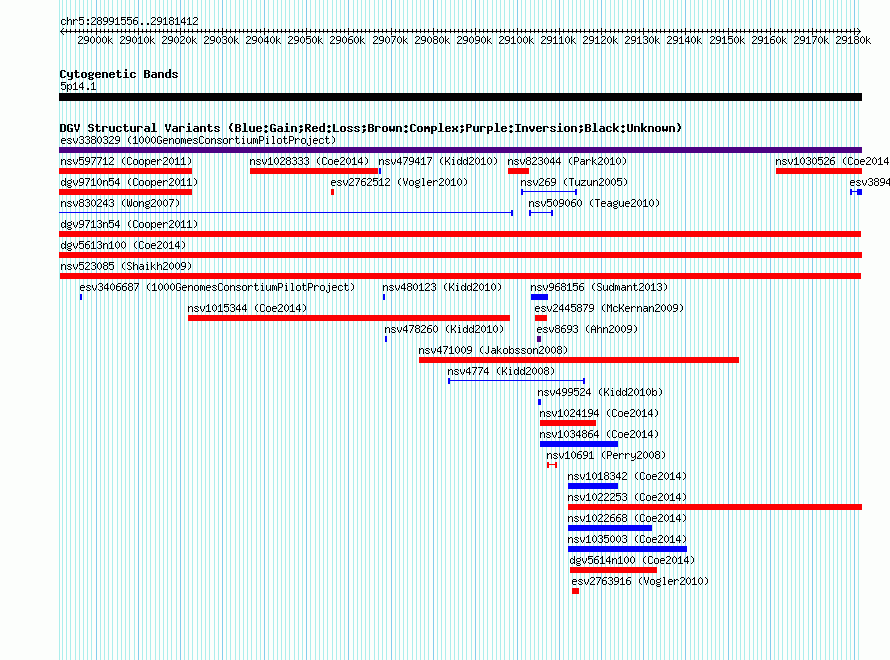Click the DGV Structural Variants track title
Screen dimensions: 890x660
tap(371, 128)
